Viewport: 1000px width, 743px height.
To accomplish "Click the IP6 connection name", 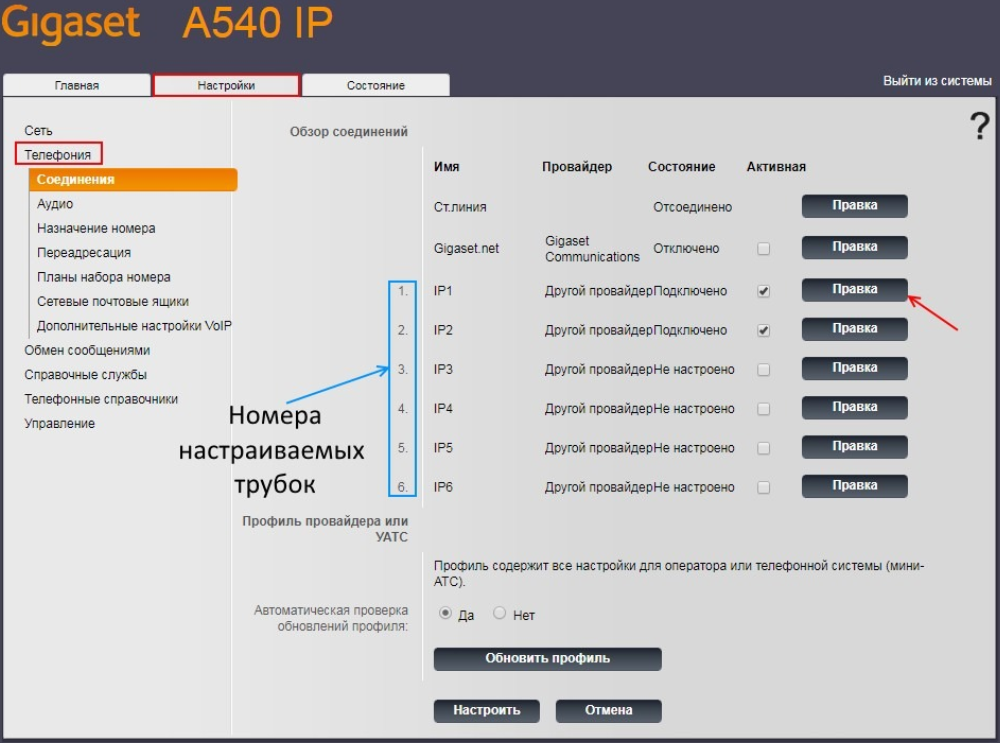I will (443, 488).
